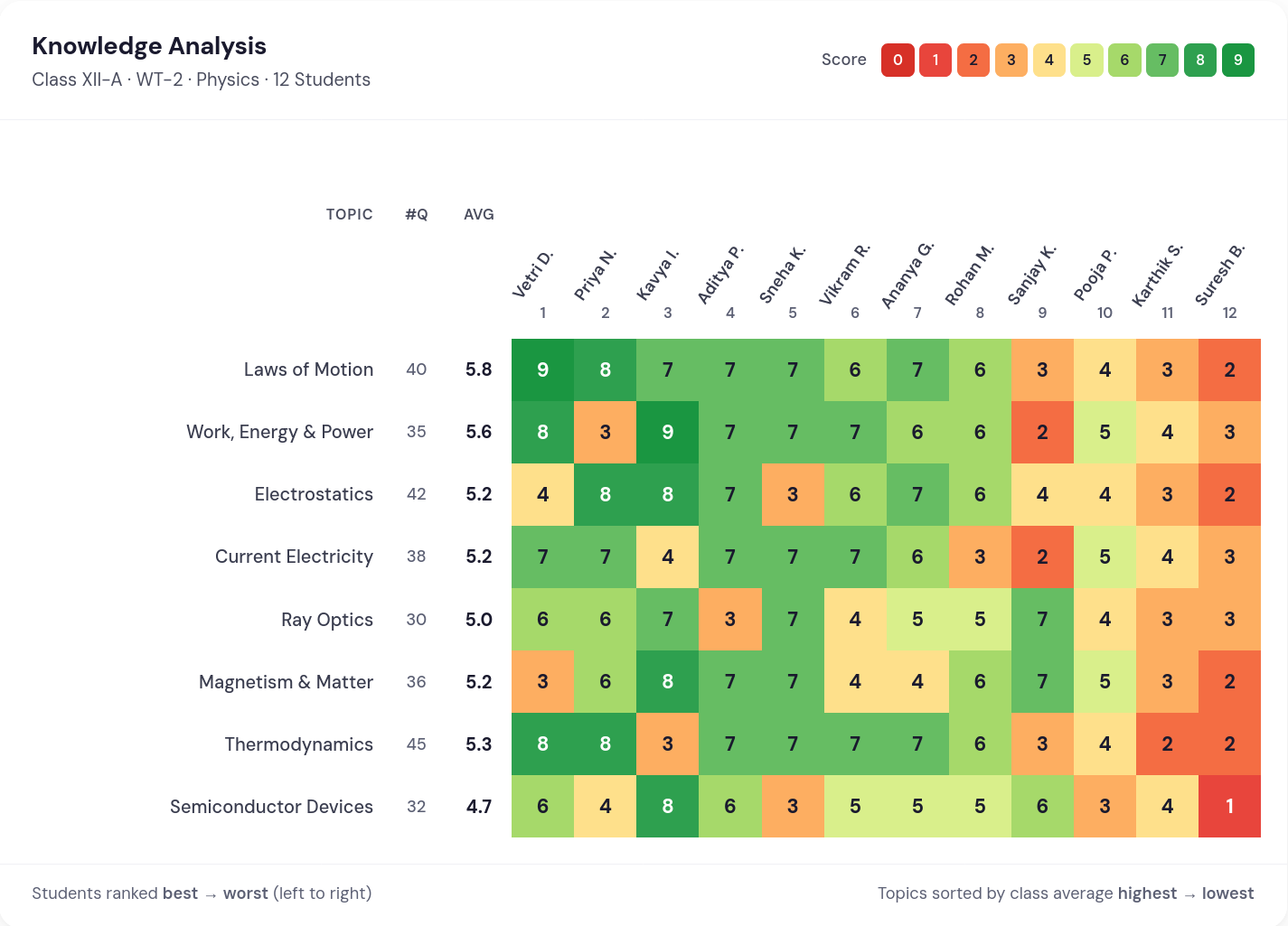The image size is (1288, 926).
Task: Select the Semiconductor Devices row label
Action: [x=271, y=807]
